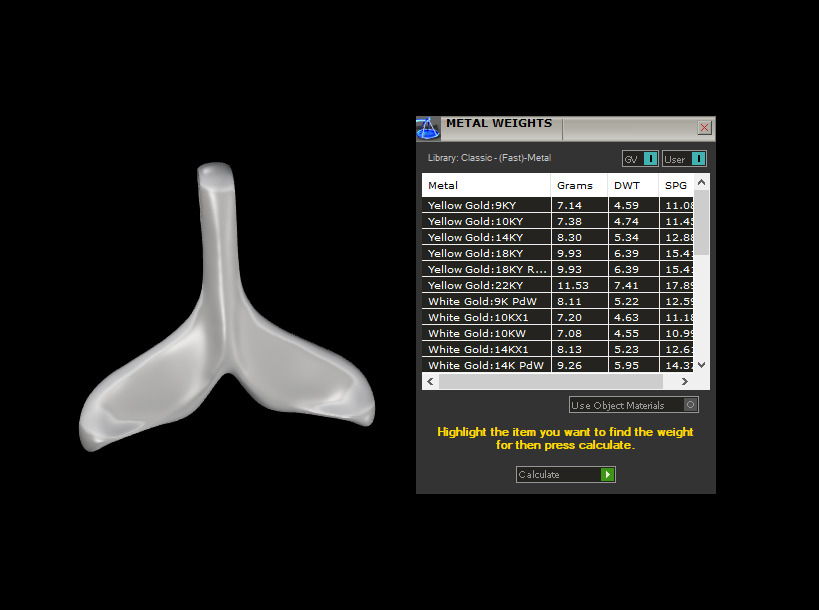This screenshot has height=610, width=819.
Task: Click the 4.74 DWT value
Action: tap(626, 221)
